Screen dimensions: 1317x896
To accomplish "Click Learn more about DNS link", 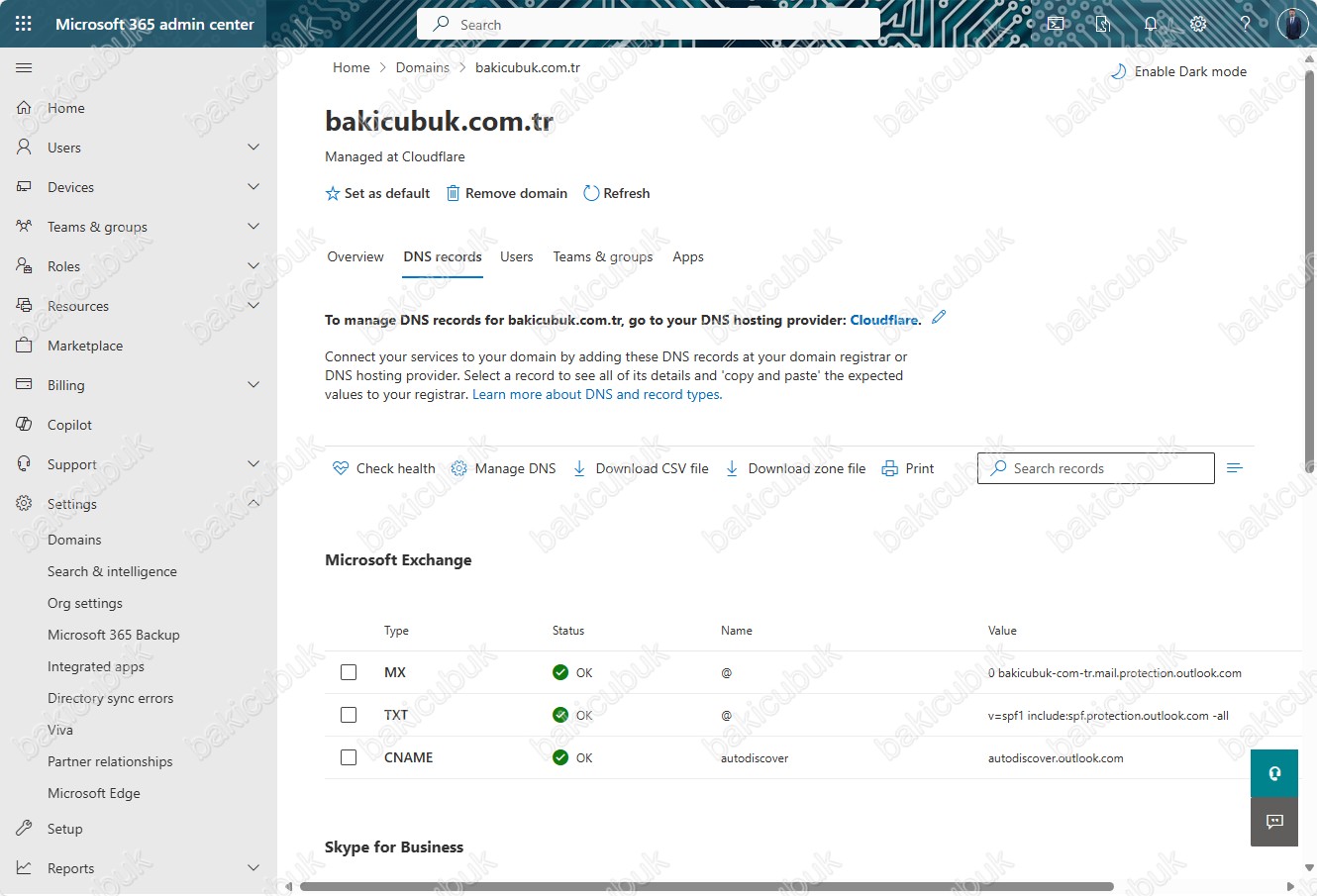I will tap(597, 394).
